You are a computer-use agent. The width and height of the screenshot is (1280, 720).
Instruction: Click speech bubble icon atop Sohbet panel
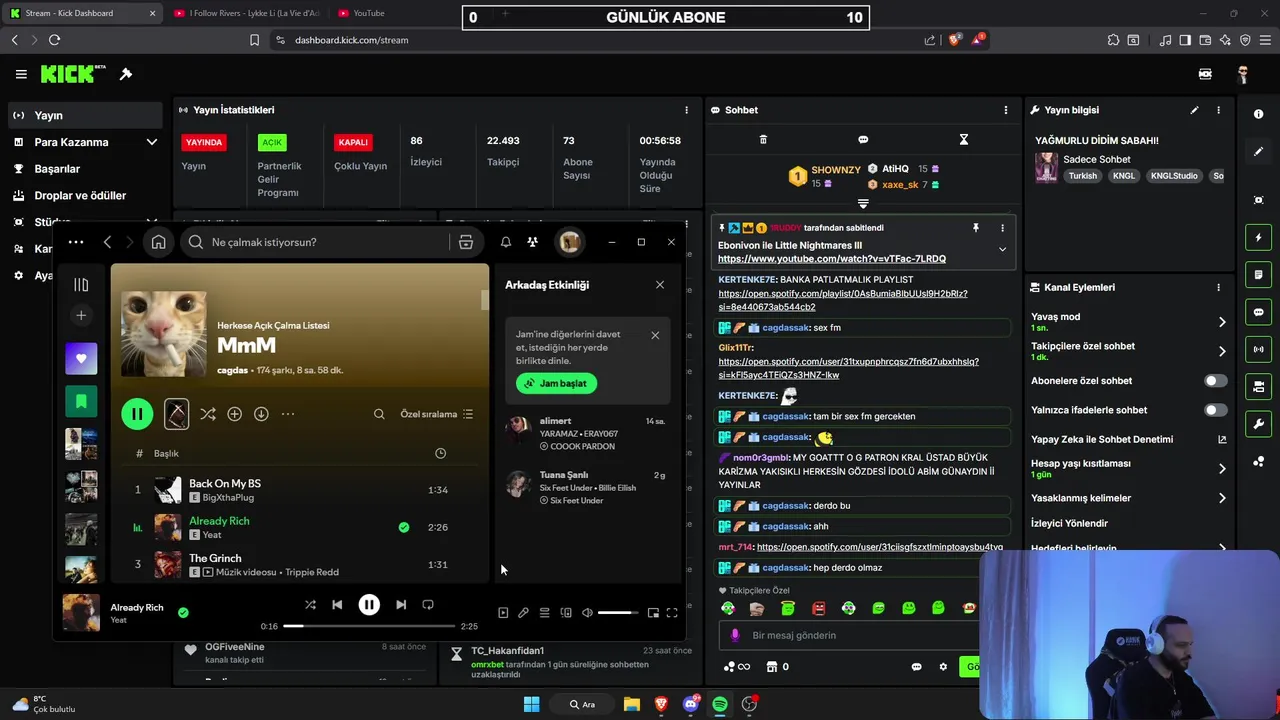tap(863, 140)
